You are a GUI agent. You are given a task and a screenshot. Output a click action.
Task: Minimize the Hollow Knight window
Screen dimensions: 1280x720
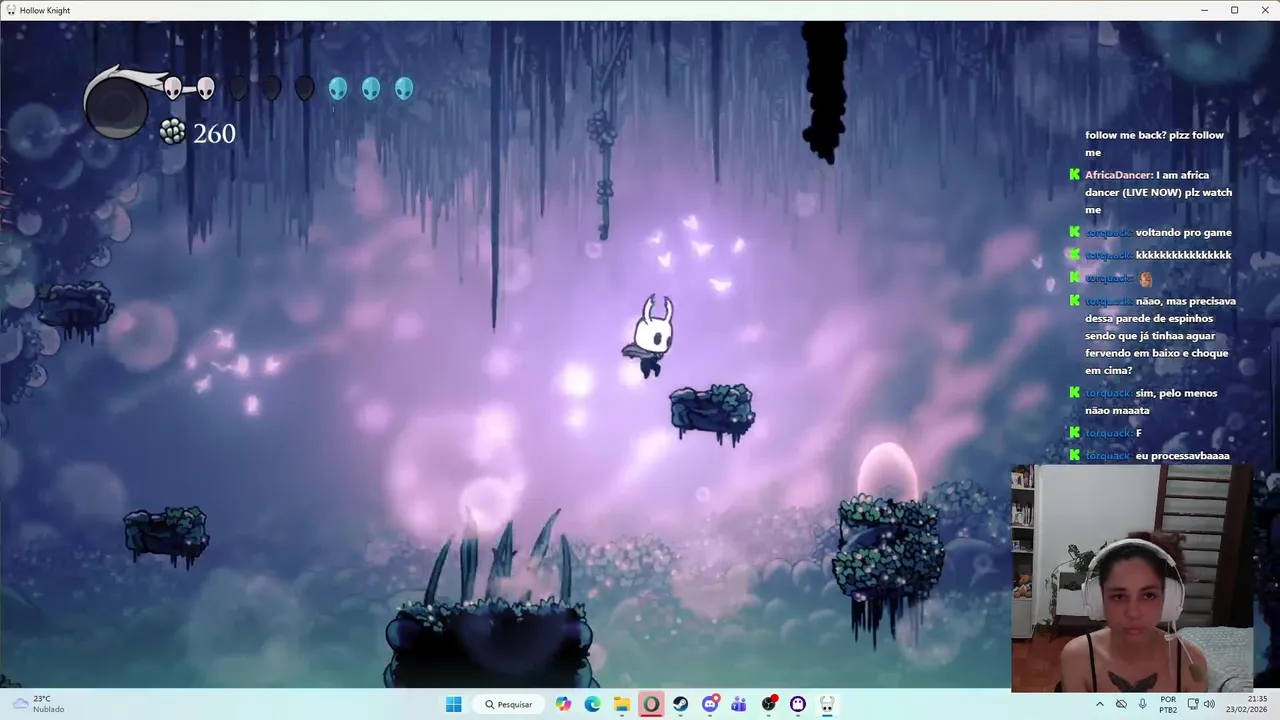tap(1205, 10)
